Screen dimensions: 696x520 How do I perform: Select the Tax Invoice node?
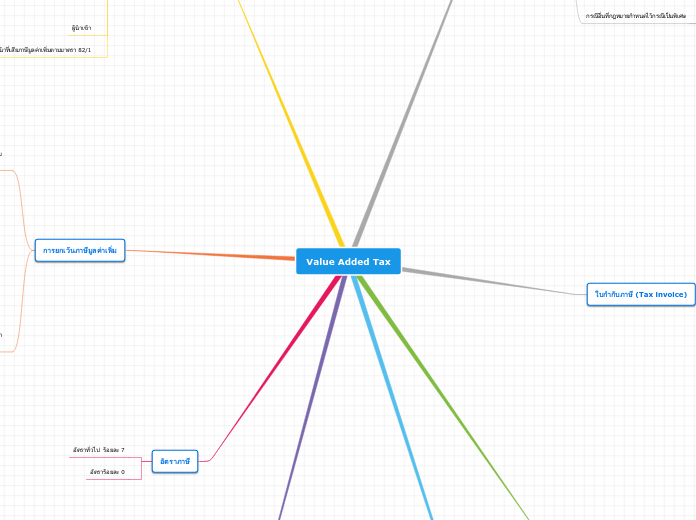(641, 294)
